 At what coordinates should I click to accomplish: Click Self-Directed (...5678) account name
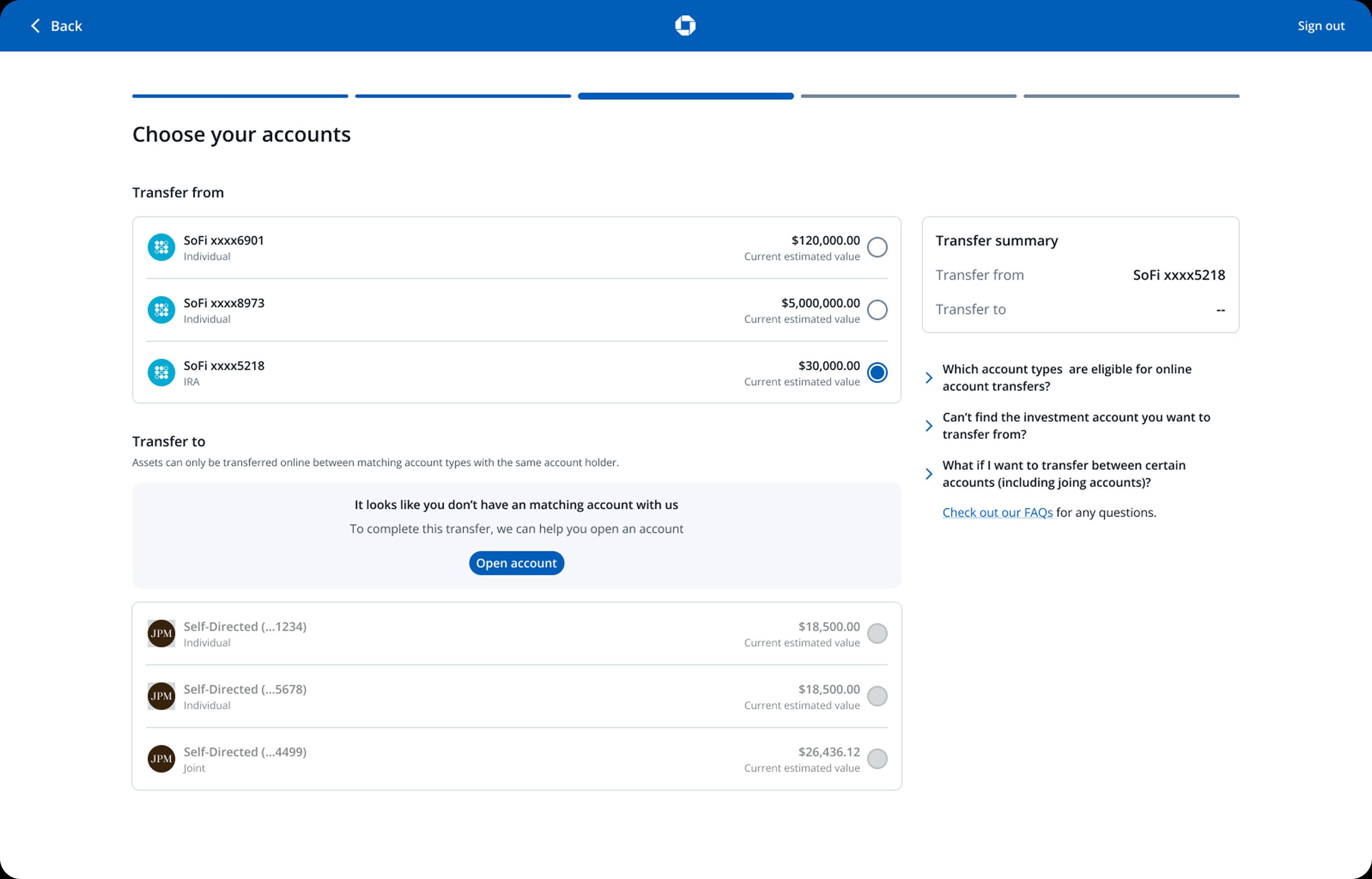click(245, 689)
